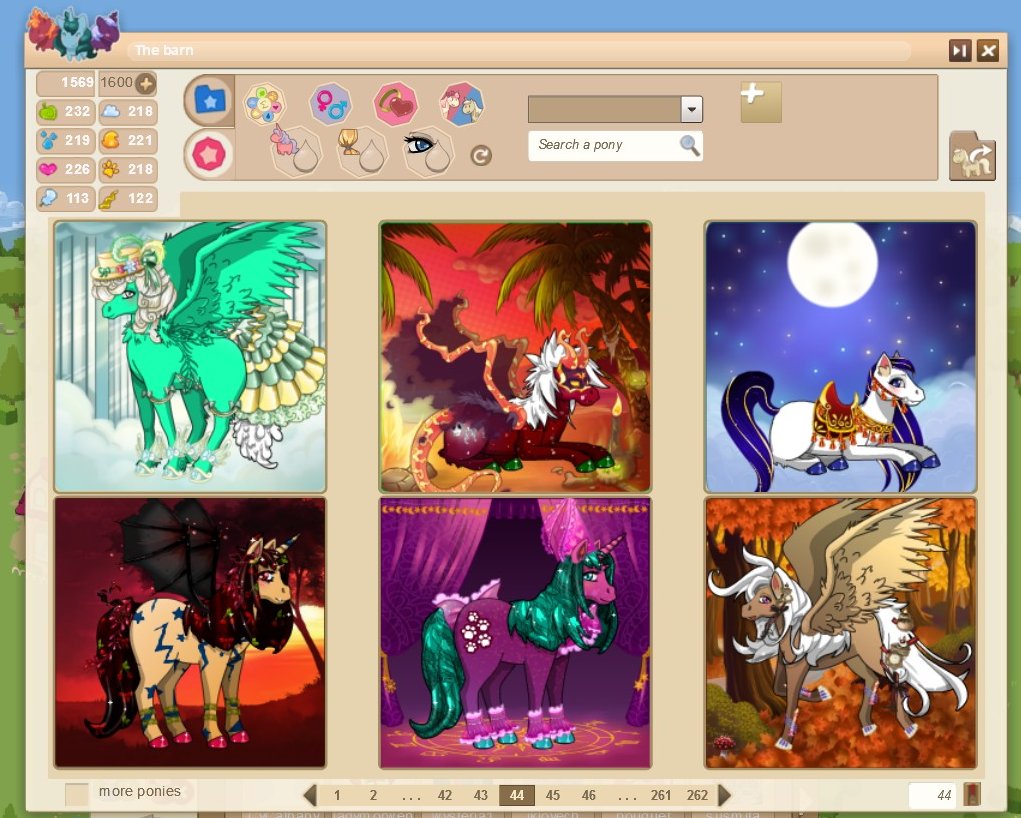
Task: Go to previous page arrow
Action: [x=311, y=795]
